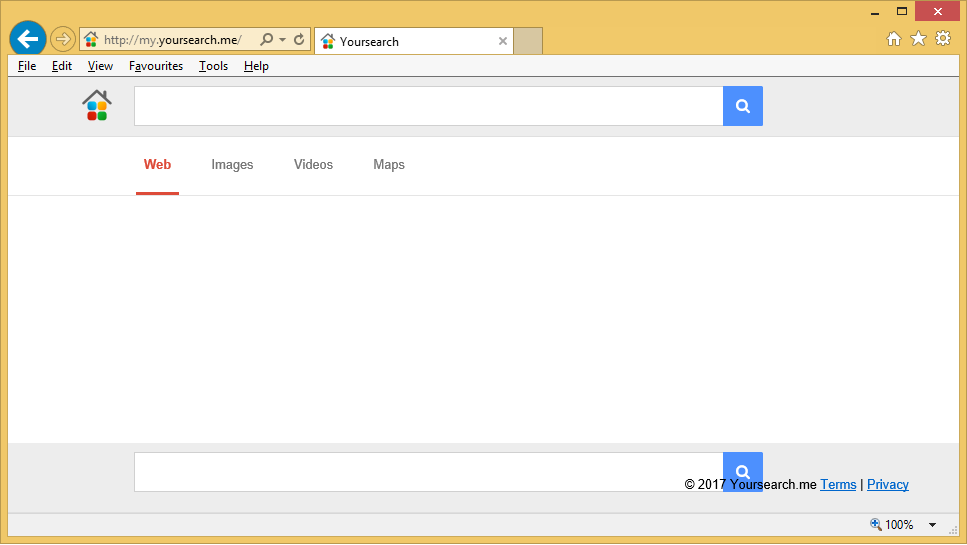Screen dimensions: 967x545
Task: Select the Yoursearch browser tab
Action: (x=414, y=41)
